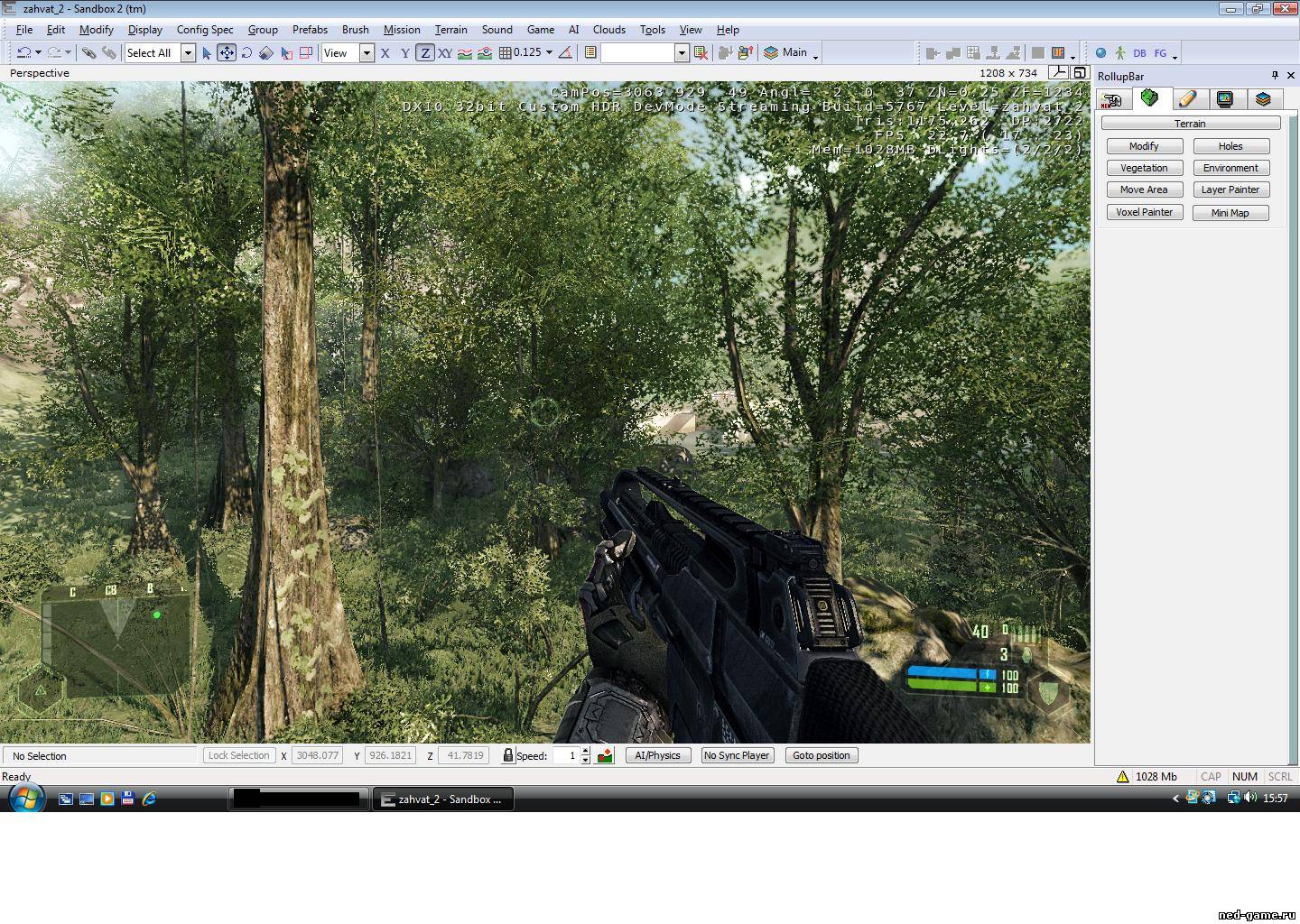The height and width of the screenshot is (924, 1300).
Task: Open the DB database view
Action: 1139,53
